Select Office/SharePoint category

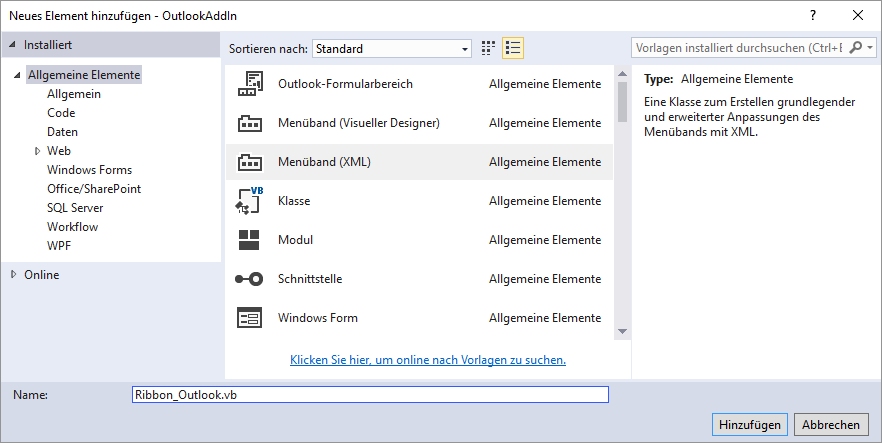(x=94, y=189)
